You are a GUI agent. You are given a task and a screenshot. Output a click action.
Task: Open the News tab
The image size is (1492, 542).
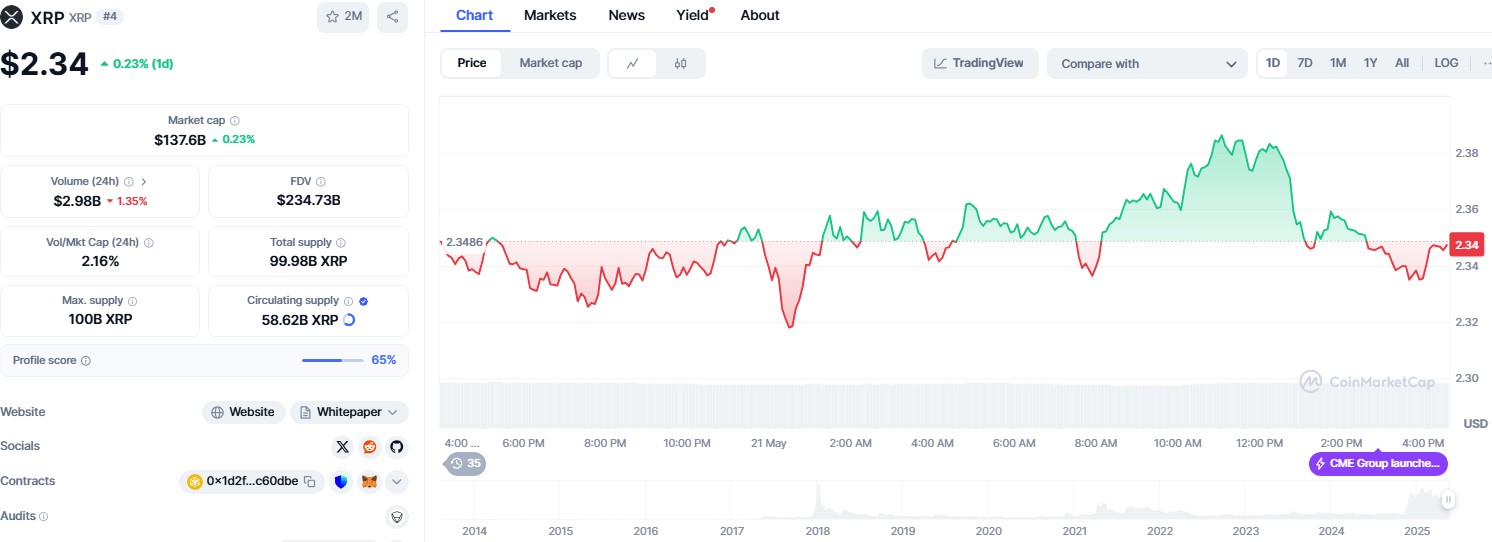point(626,15)
